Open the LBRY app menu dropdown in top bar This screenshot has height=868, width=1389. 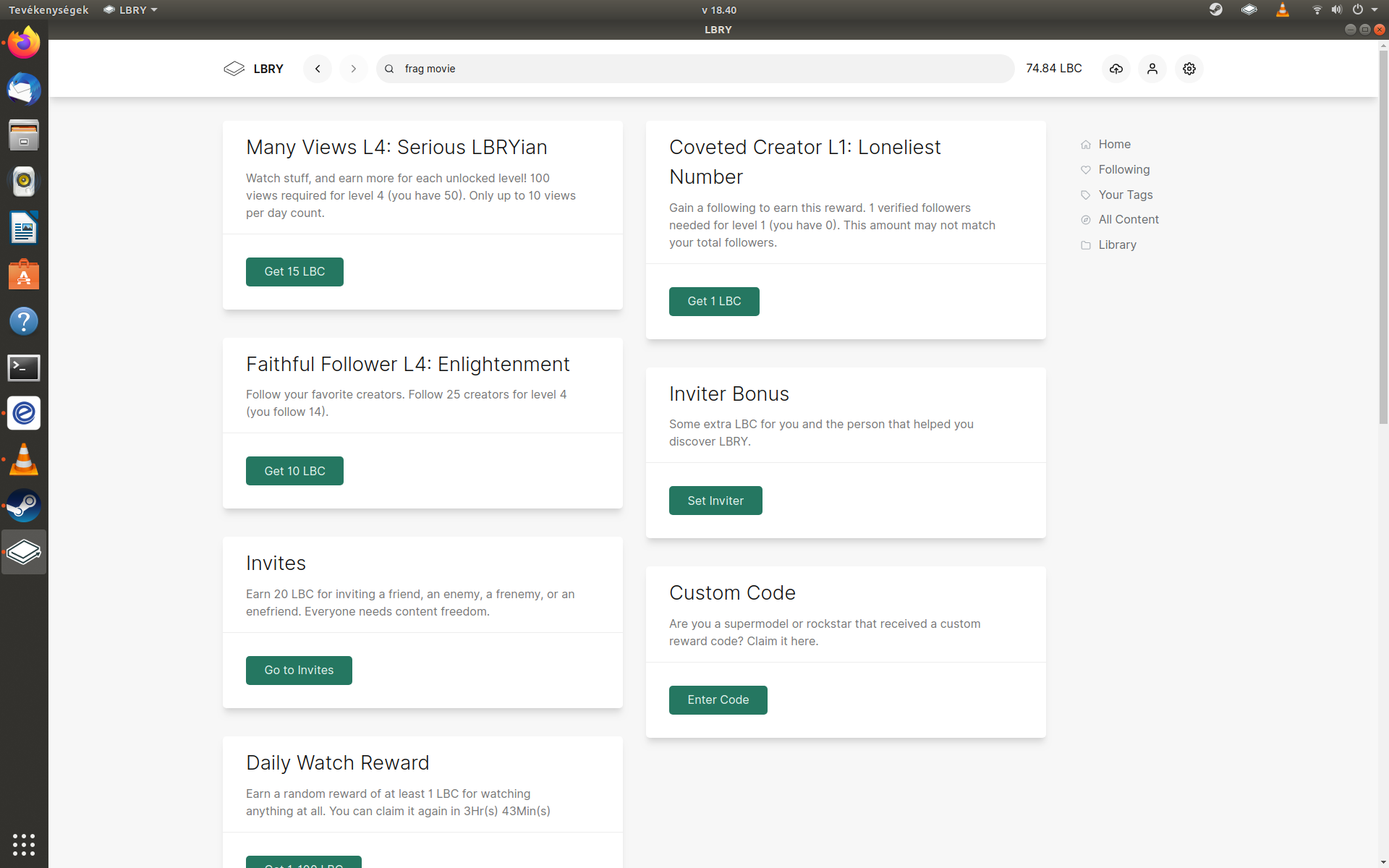point(130,9)
